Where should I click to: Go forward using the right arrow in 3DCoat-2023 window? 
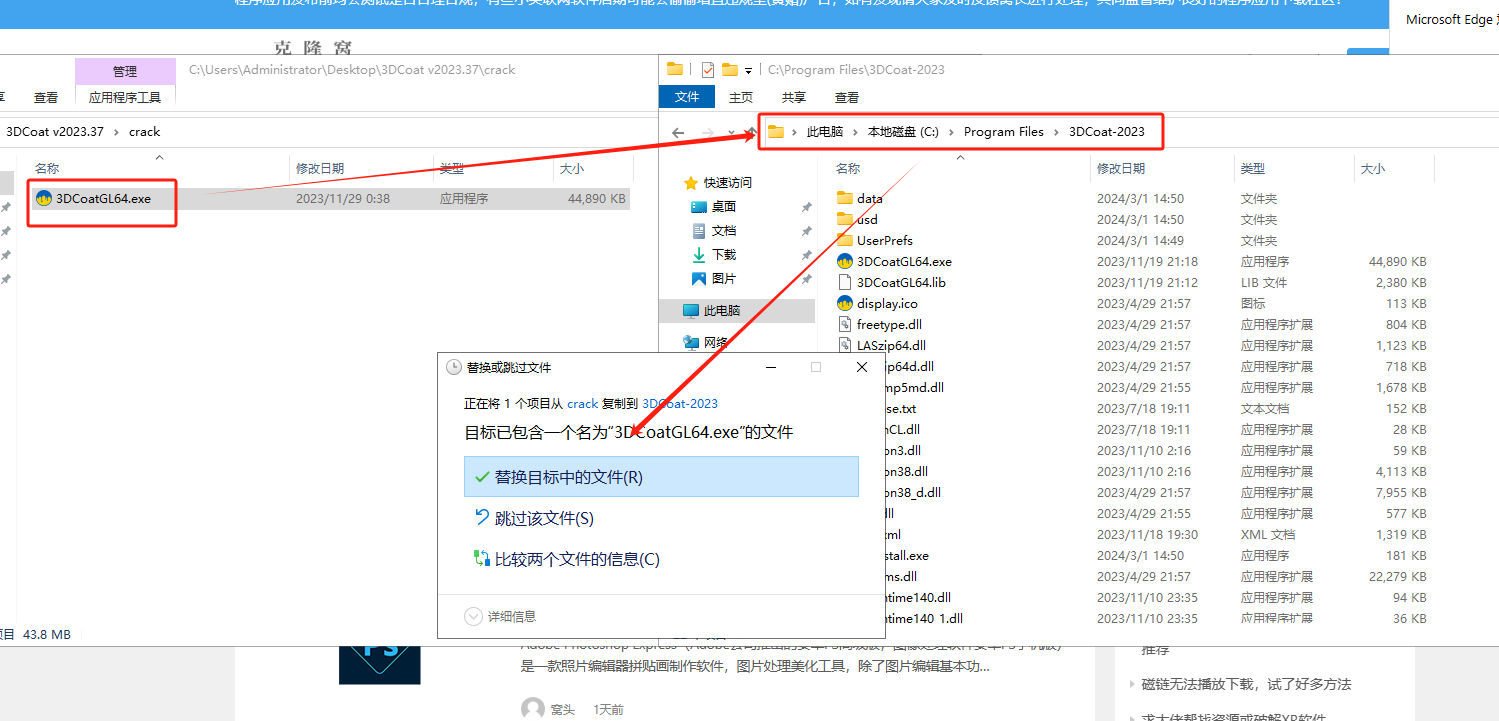706,132
